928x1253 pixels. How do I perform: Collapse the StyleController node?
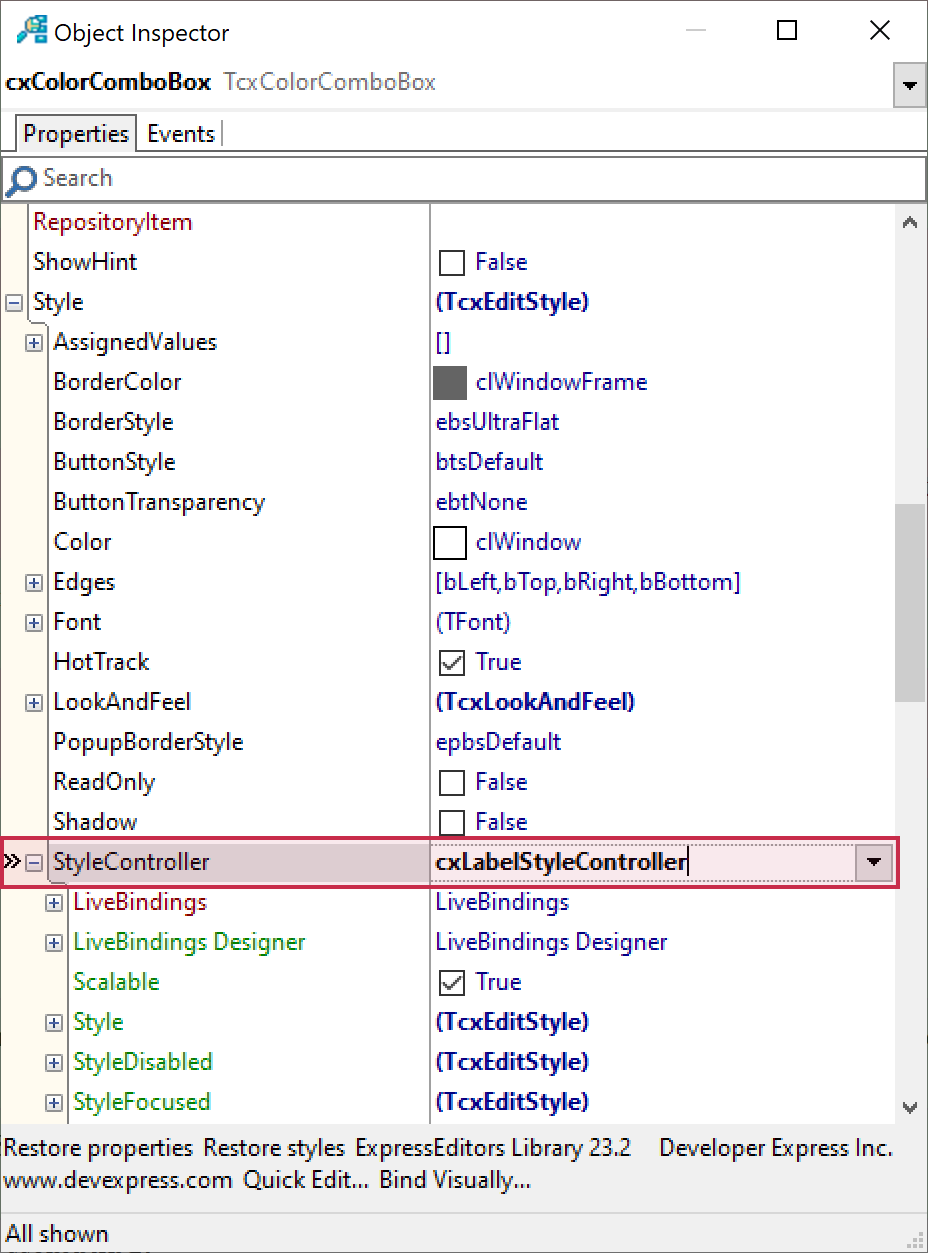coord(34,862)
